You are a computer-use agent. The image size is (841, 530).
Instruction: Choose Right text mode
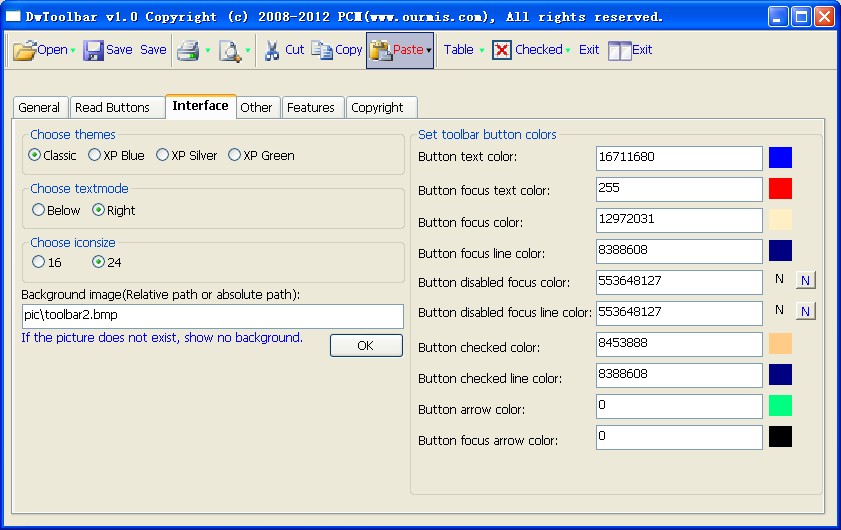tap(98, 210)
